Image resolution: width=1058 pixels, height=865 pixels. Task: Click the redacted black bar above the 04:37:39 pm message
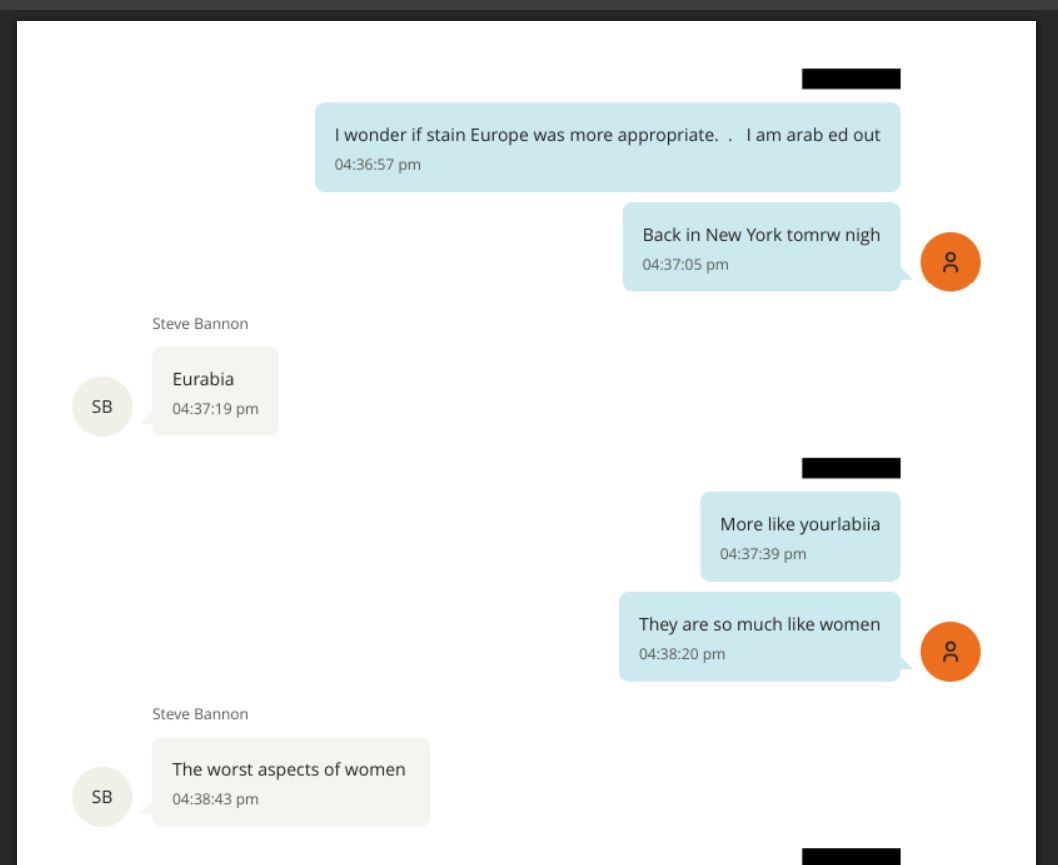(851, 468)
